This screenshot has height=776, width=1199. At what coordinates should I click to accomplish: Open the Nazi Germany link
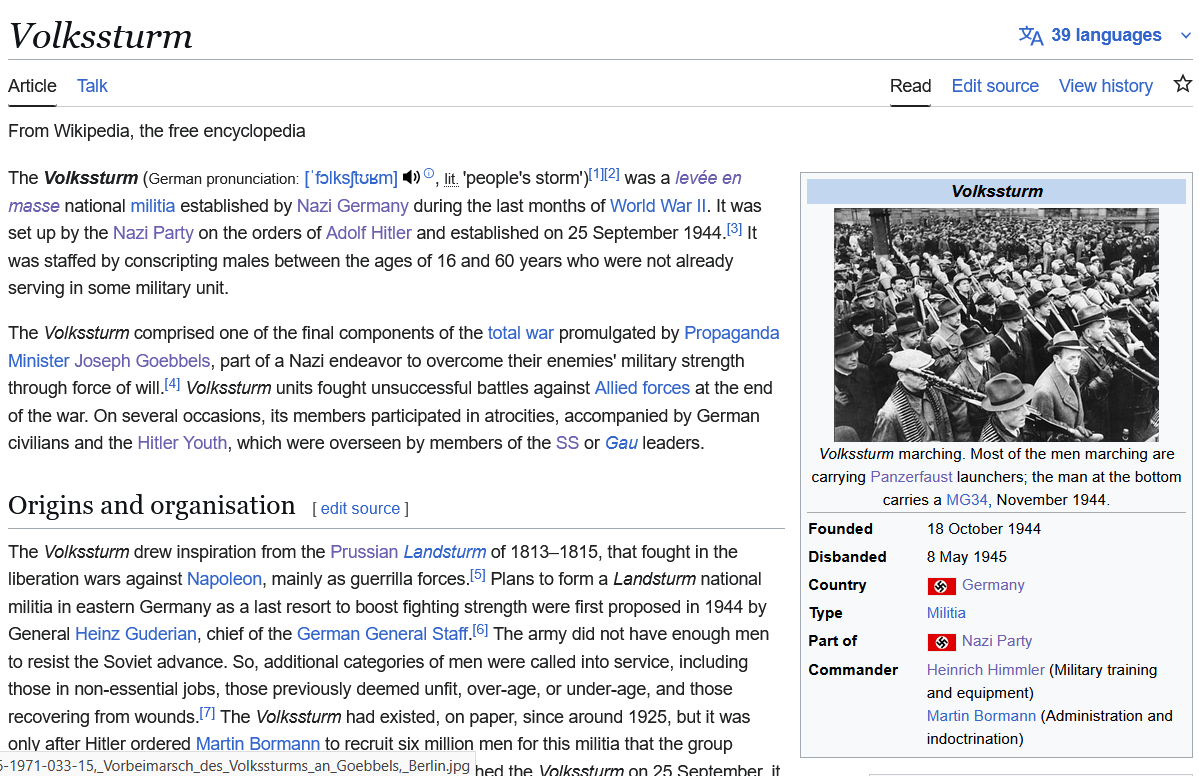[353, 206]
